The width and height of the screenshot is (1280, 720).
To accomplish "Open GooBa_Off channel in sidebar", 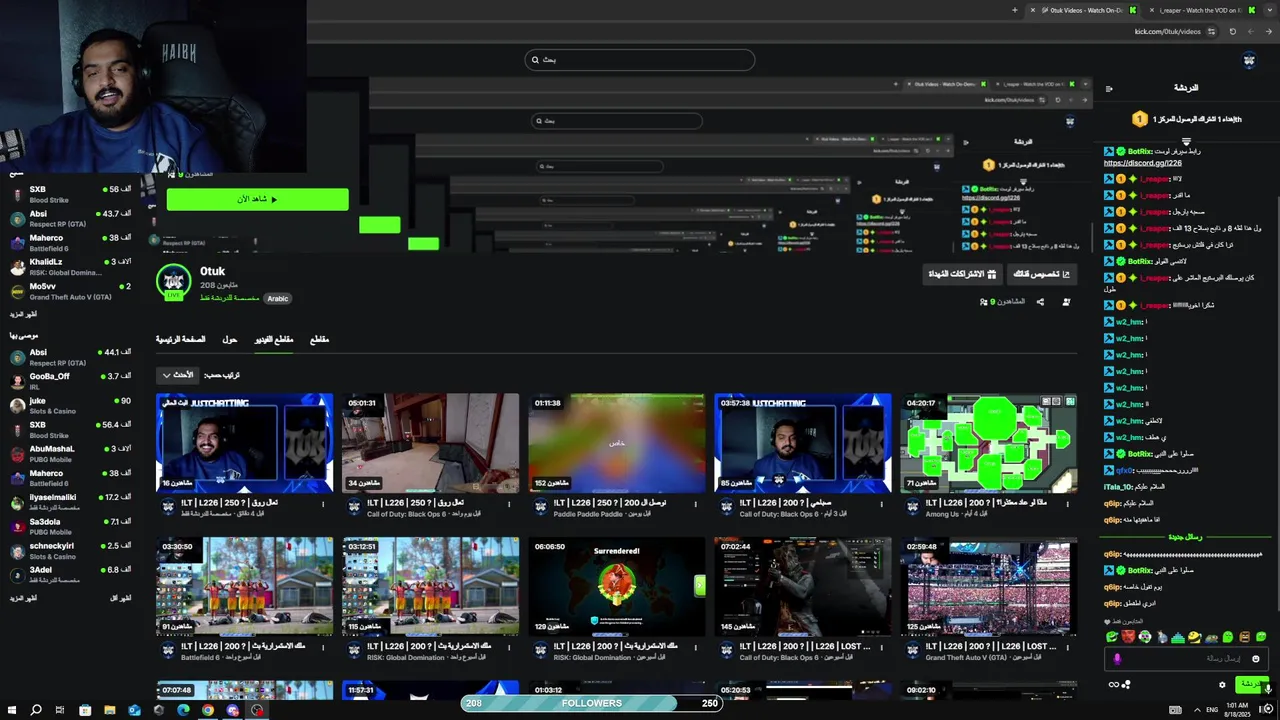I will point(70,381).
